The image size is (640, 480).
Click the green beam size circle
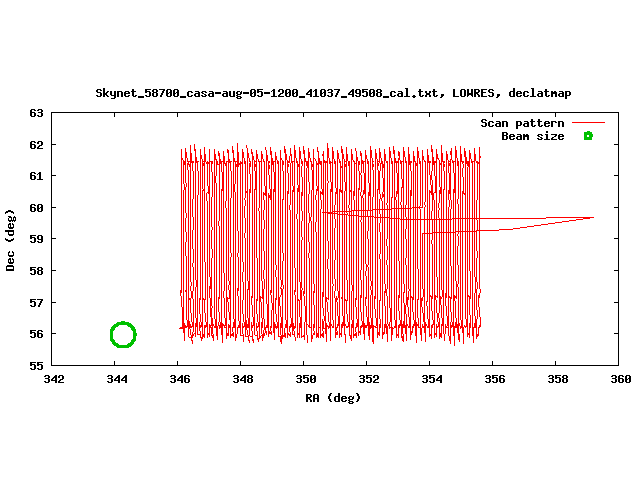(x=123, y=335)
